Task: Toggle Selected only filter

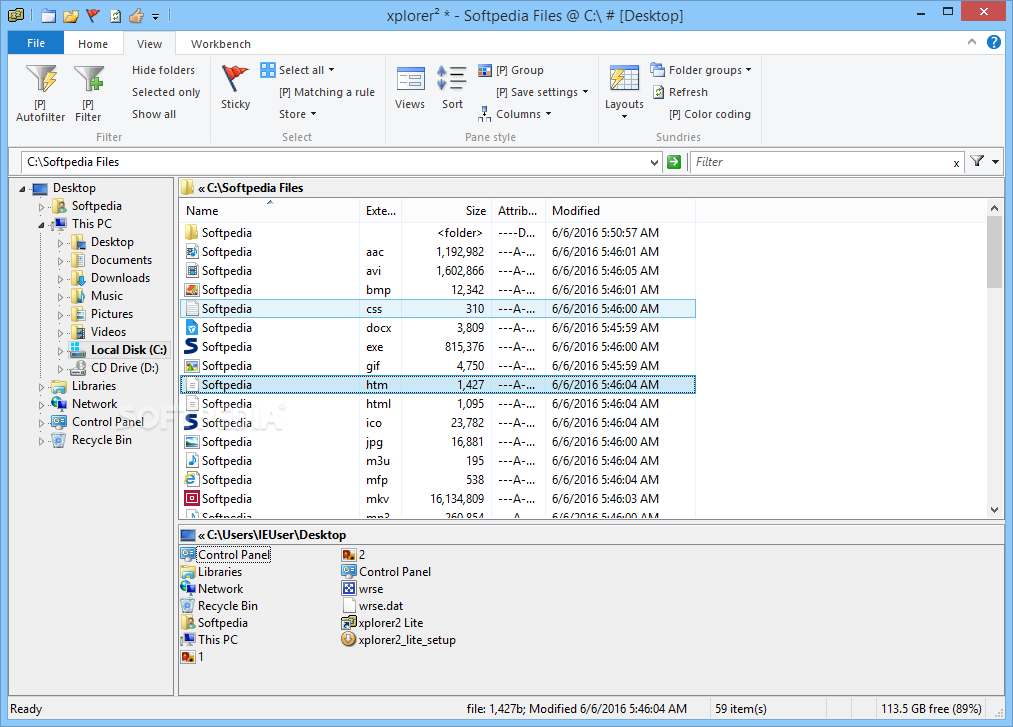Action: (166, 92)
